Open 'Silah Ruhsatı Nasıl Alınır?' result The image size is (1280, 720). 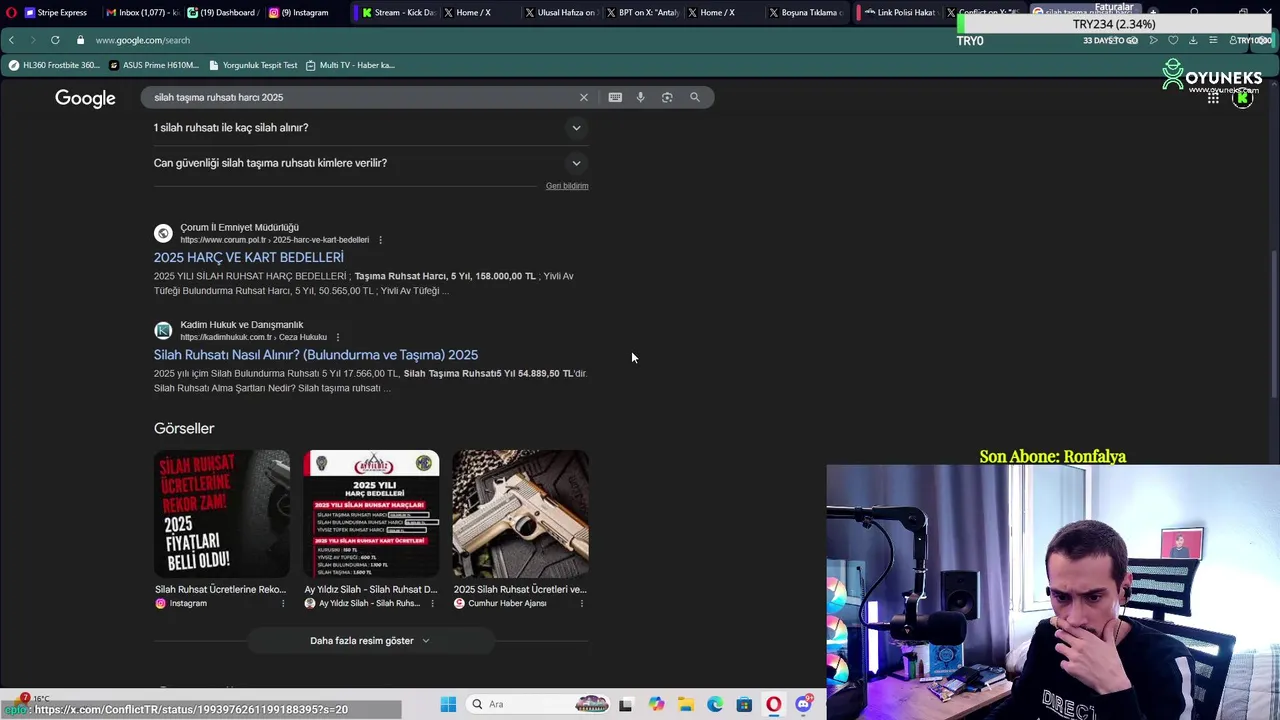coord(316,355)
